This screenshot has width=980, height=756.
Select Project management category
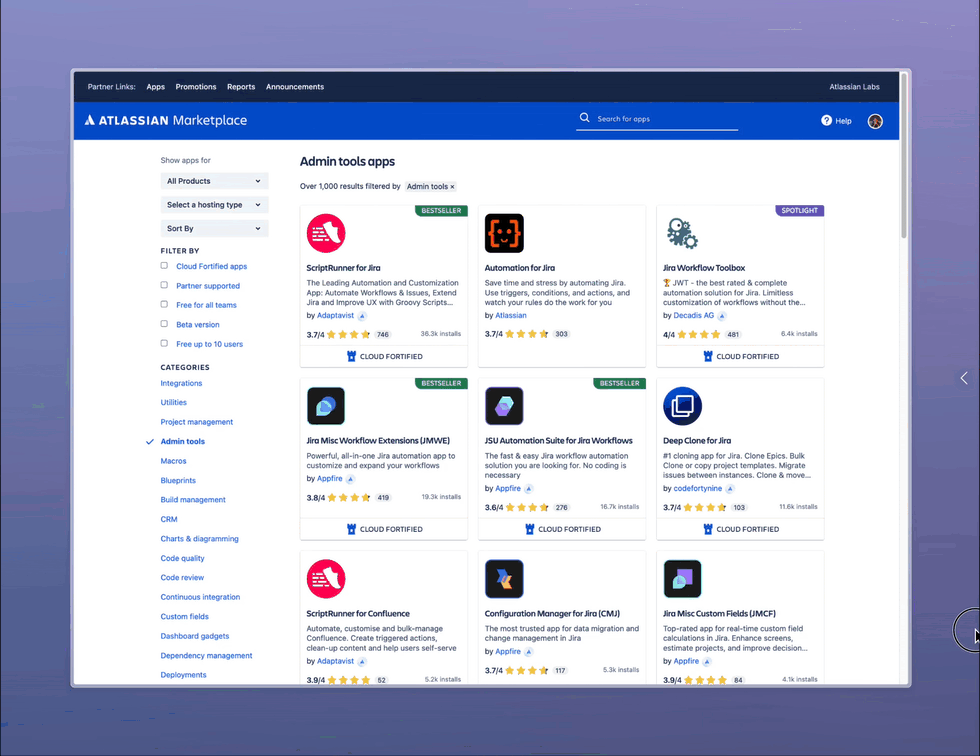click(197, 422)
